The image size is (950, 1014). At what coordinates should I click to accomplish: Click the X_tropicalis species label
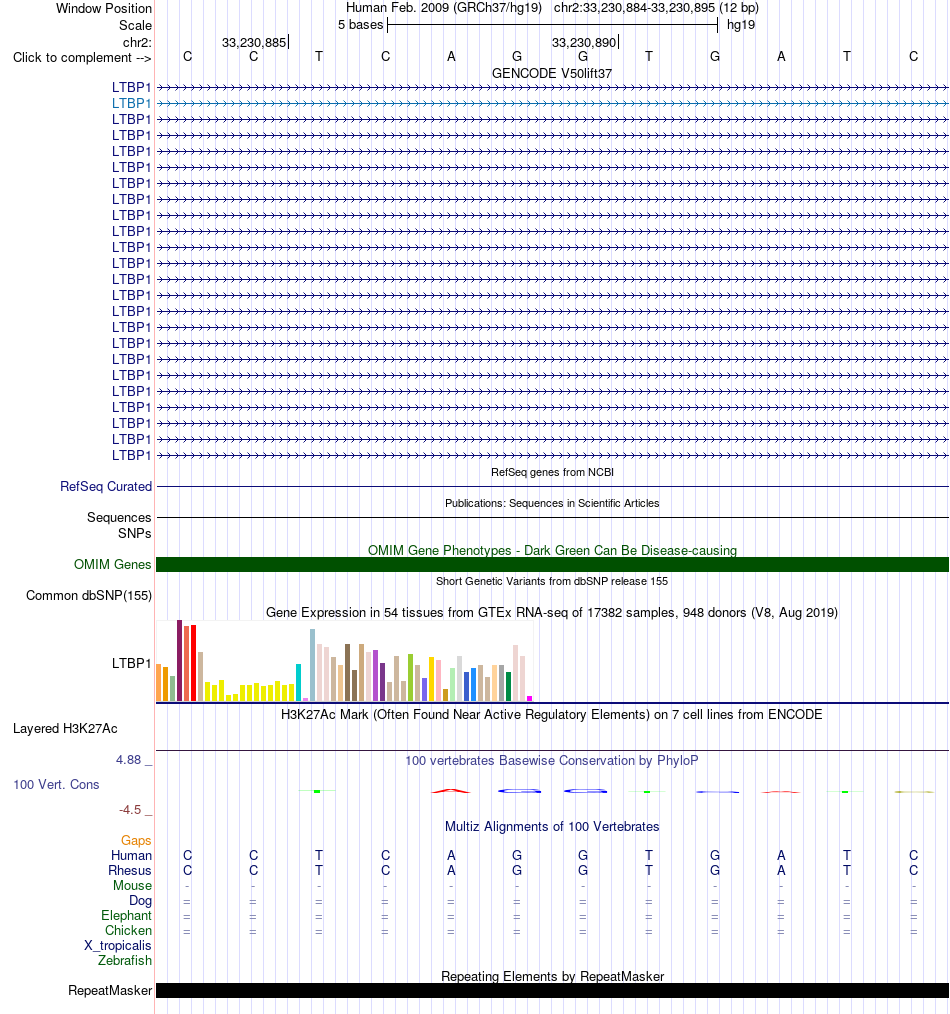(118, 945)
